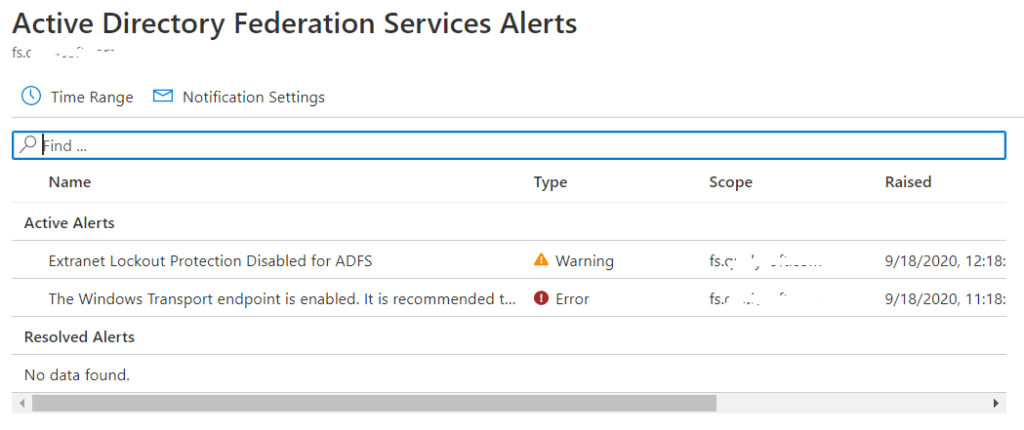Open the Time Range option
Image resolution: width=1024 pixels, height=430 pixels.
[x=91, y=97]
